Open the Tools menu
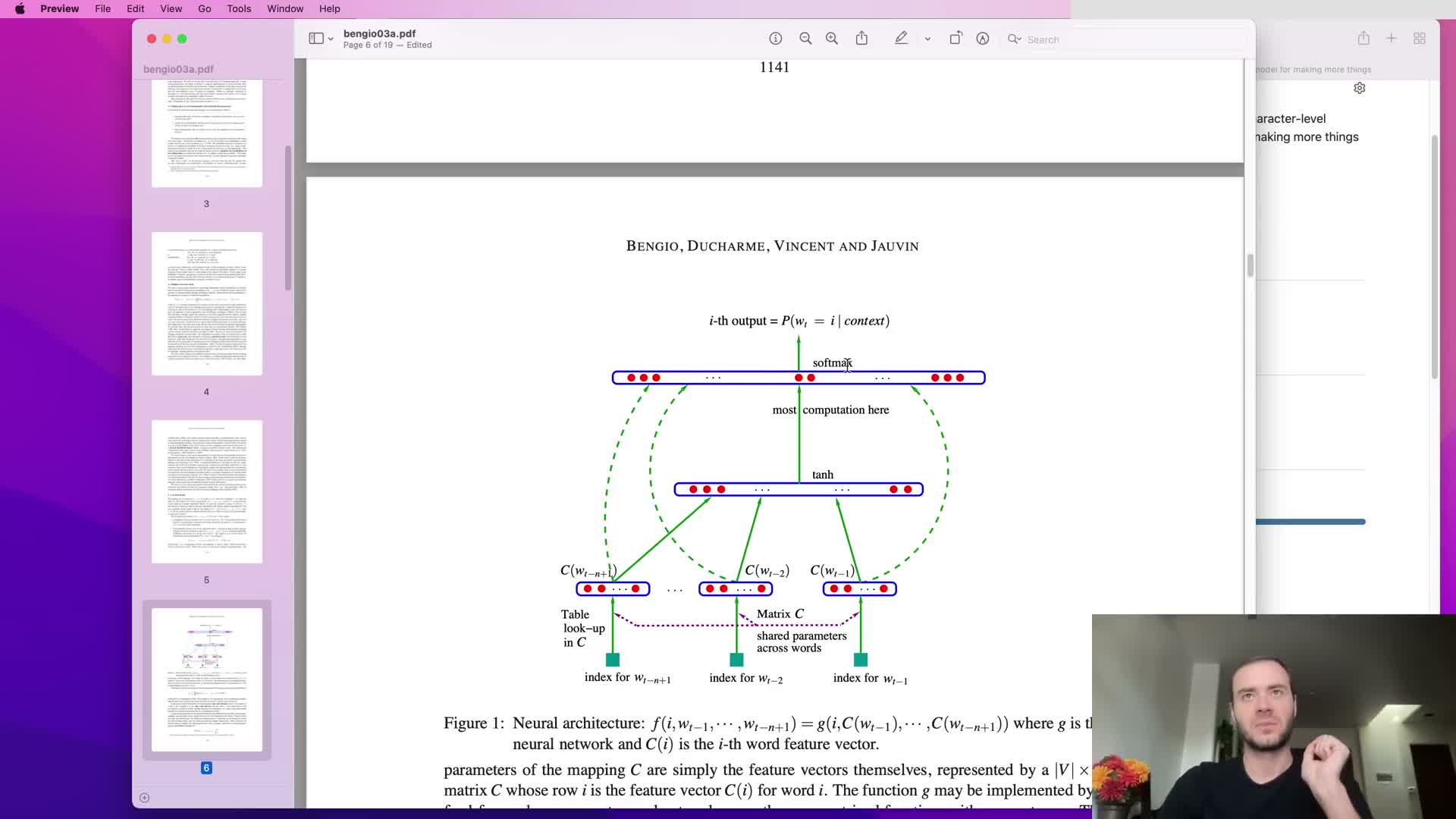1456x819 pixels. click(239, 9)
